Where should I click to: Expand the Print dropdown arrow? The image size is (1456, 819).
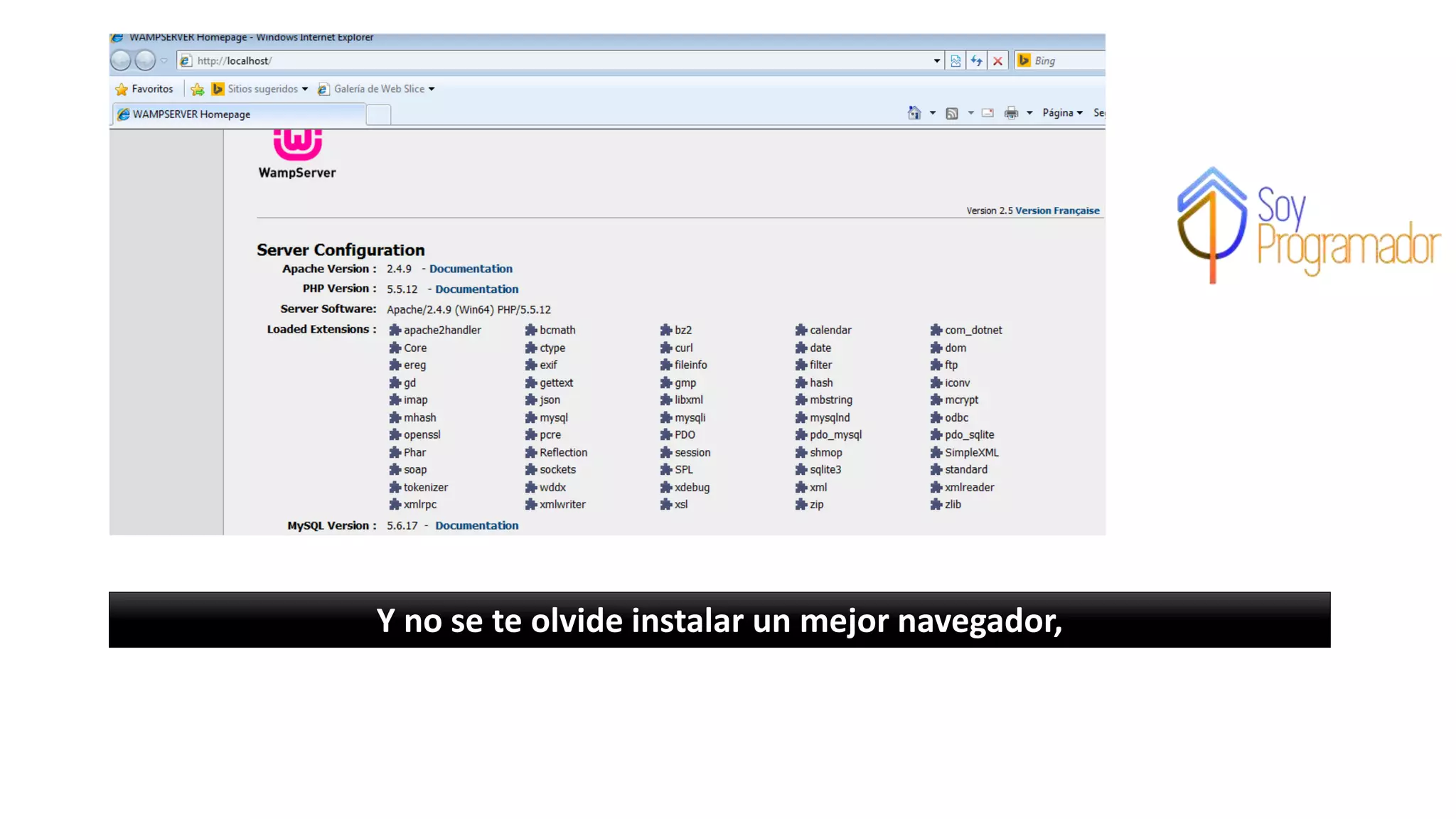(1029, 113)
